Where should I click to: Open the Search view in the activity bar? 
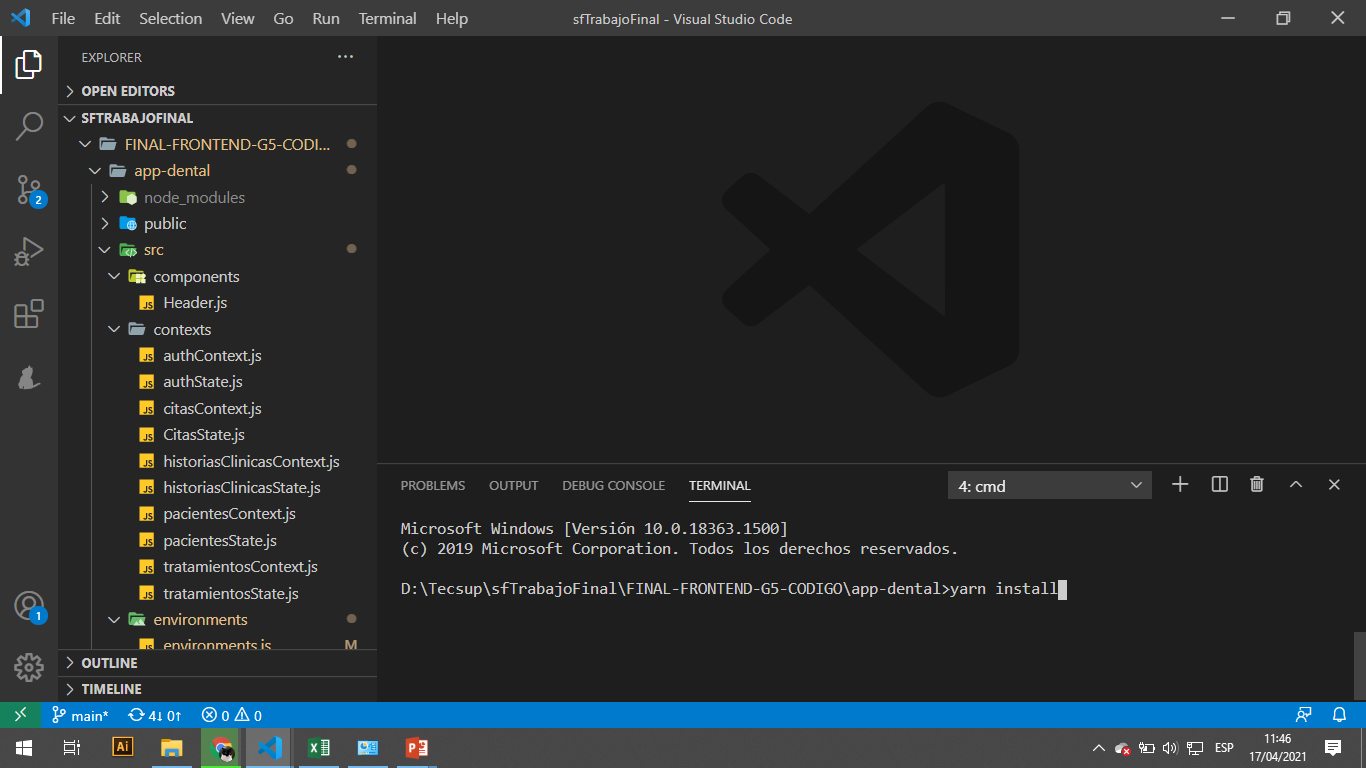point(29,126)
